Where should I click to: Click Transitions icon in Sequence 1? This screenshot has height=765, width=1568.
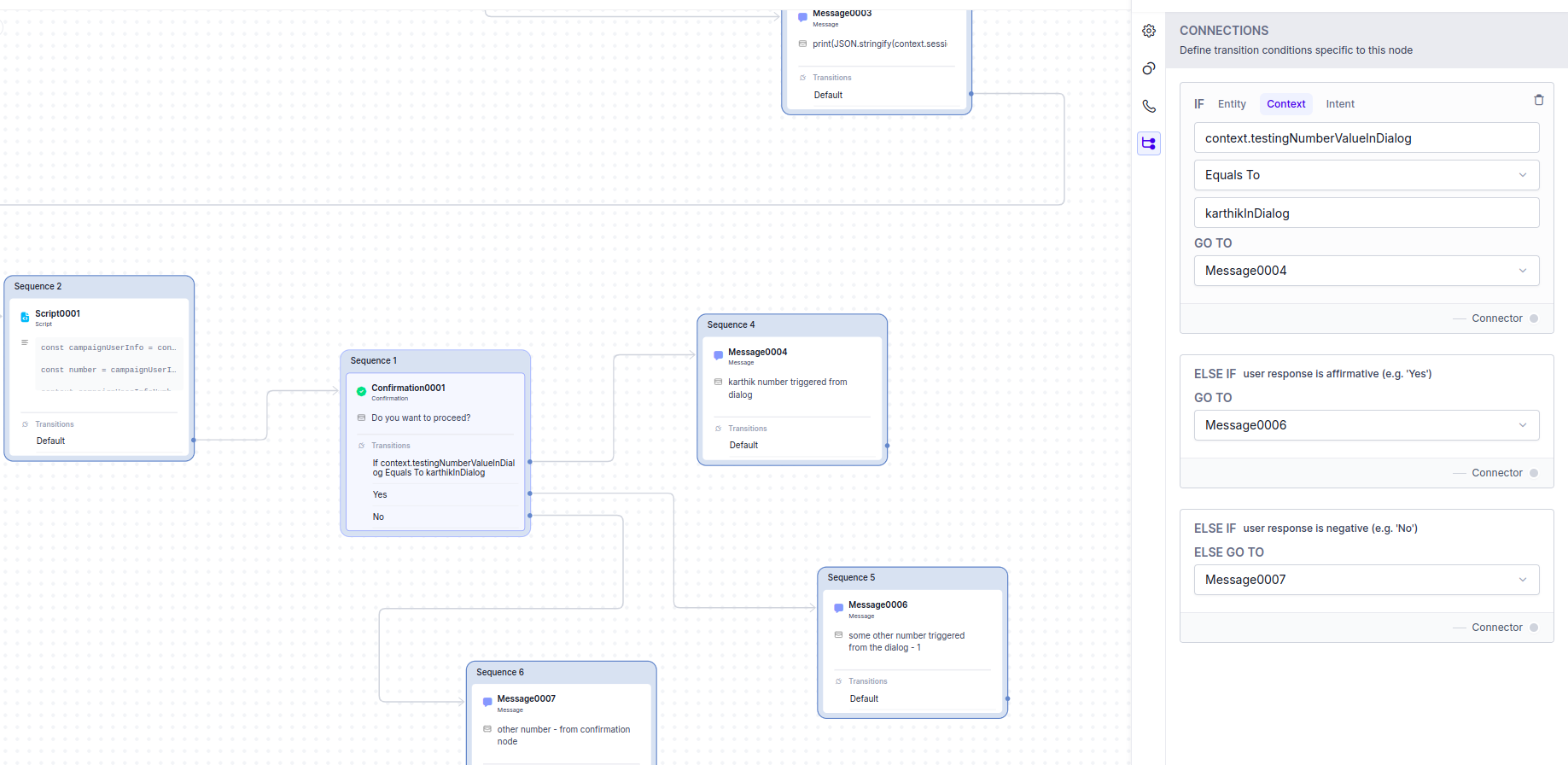362,446
